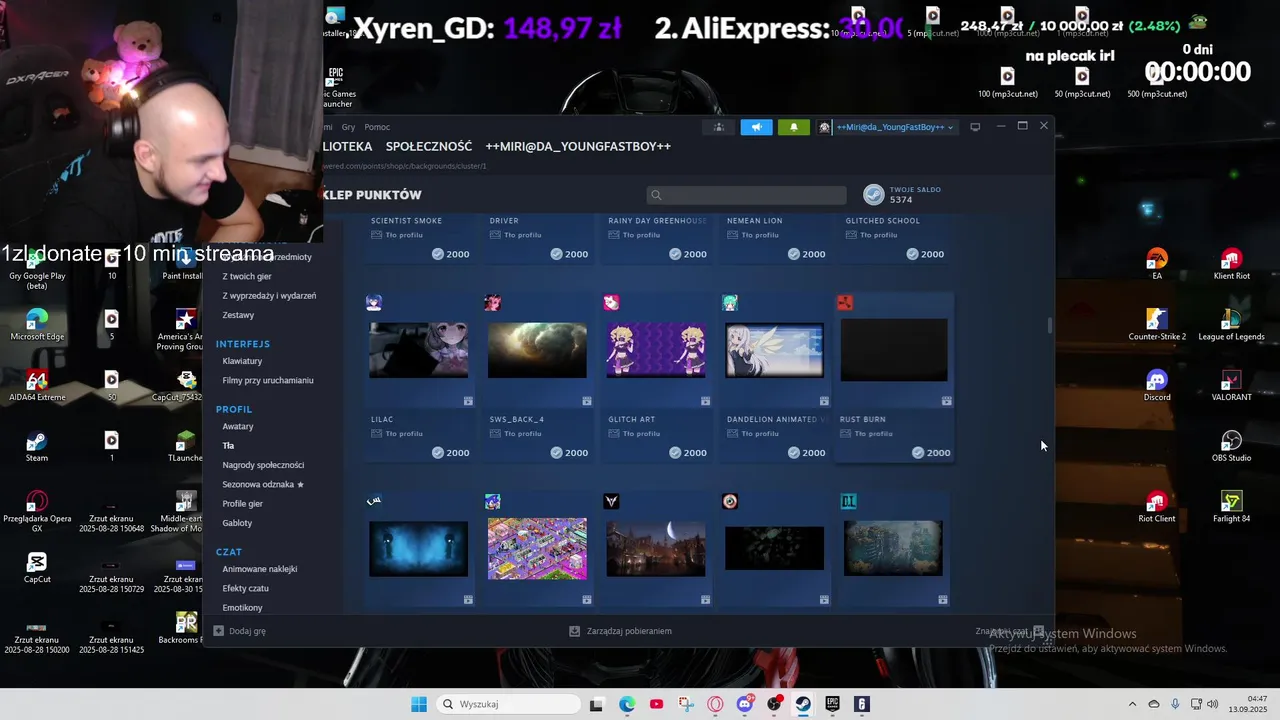Open Nagrody społeczności sidebar link
Viewport: 1280px width, 720px height.
[x=263, y=465]
